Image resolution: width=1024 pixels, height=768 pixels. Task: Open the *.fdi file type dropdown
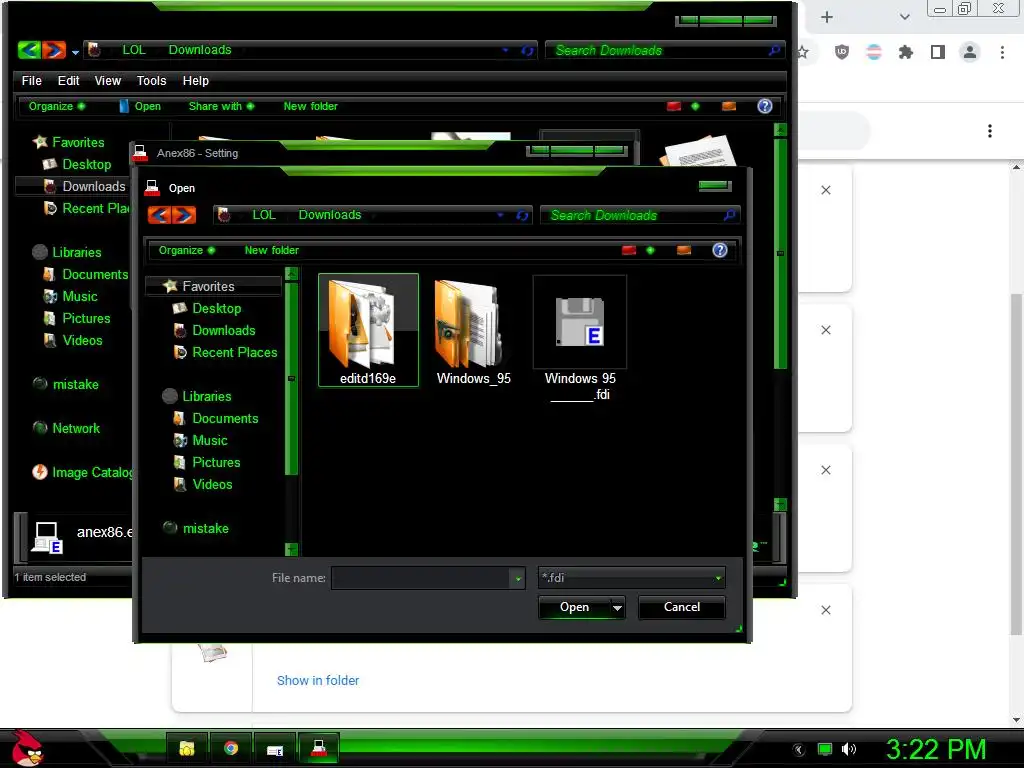pyautogui.click(x=632, y=578)
